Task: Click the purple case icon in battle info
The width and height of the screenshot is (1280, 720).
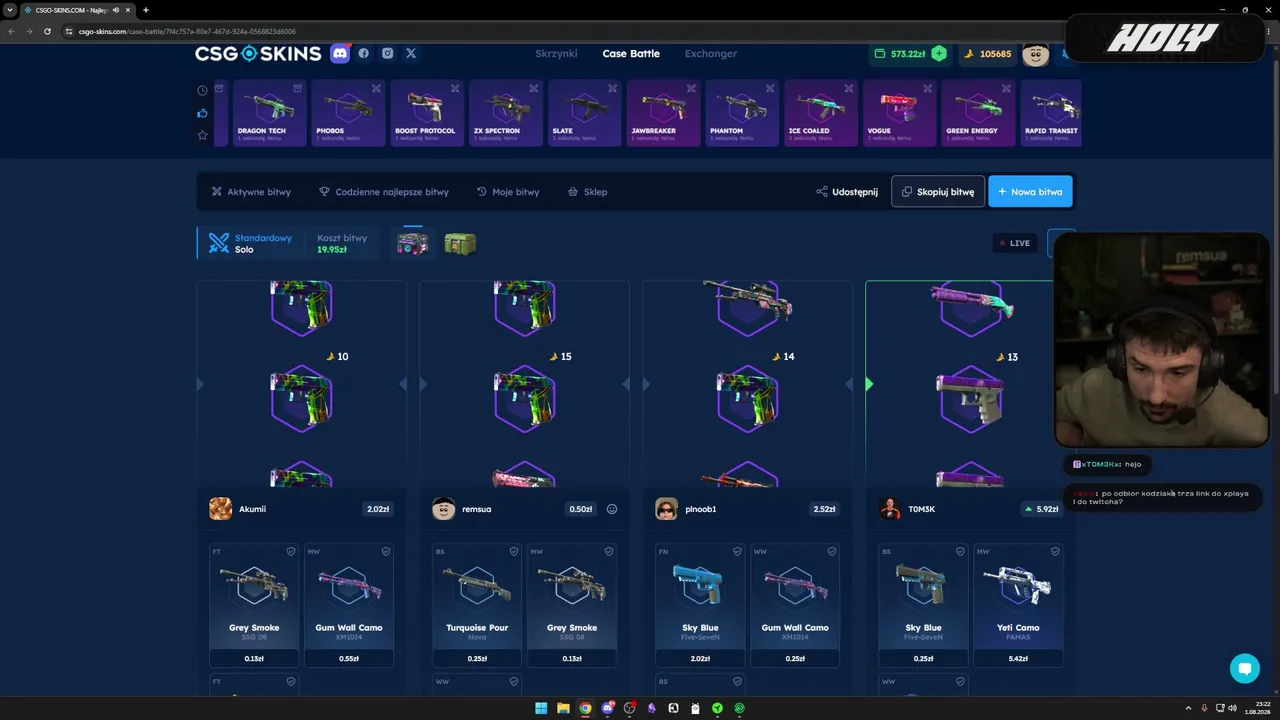Action: (x=412, y=243)
